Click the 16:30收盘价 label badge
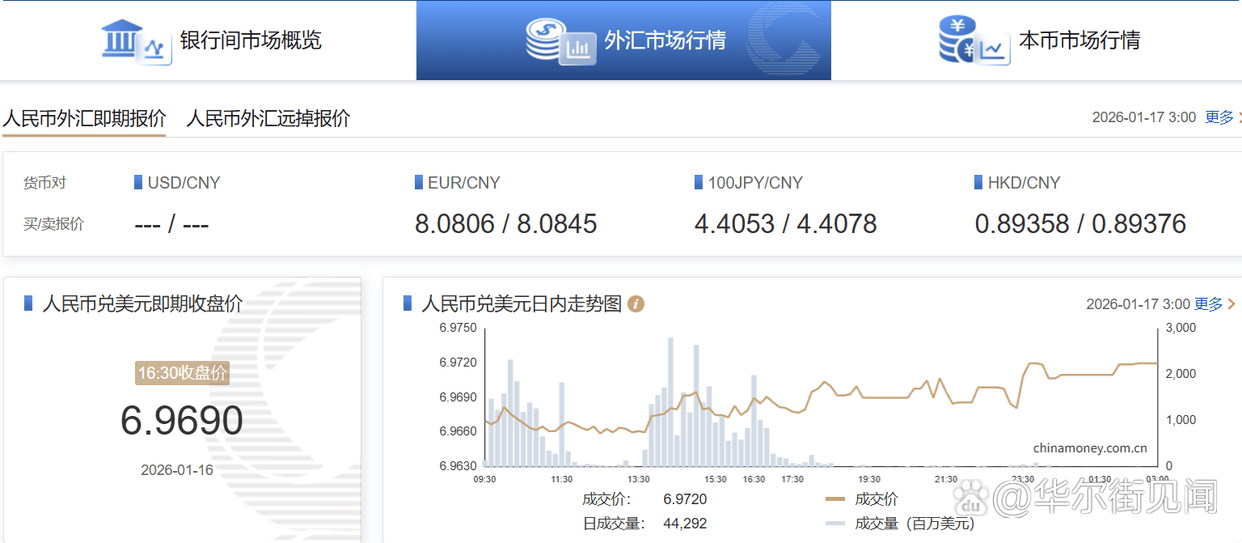Viewport: 1242px width, 543px height. coord(182,373)
